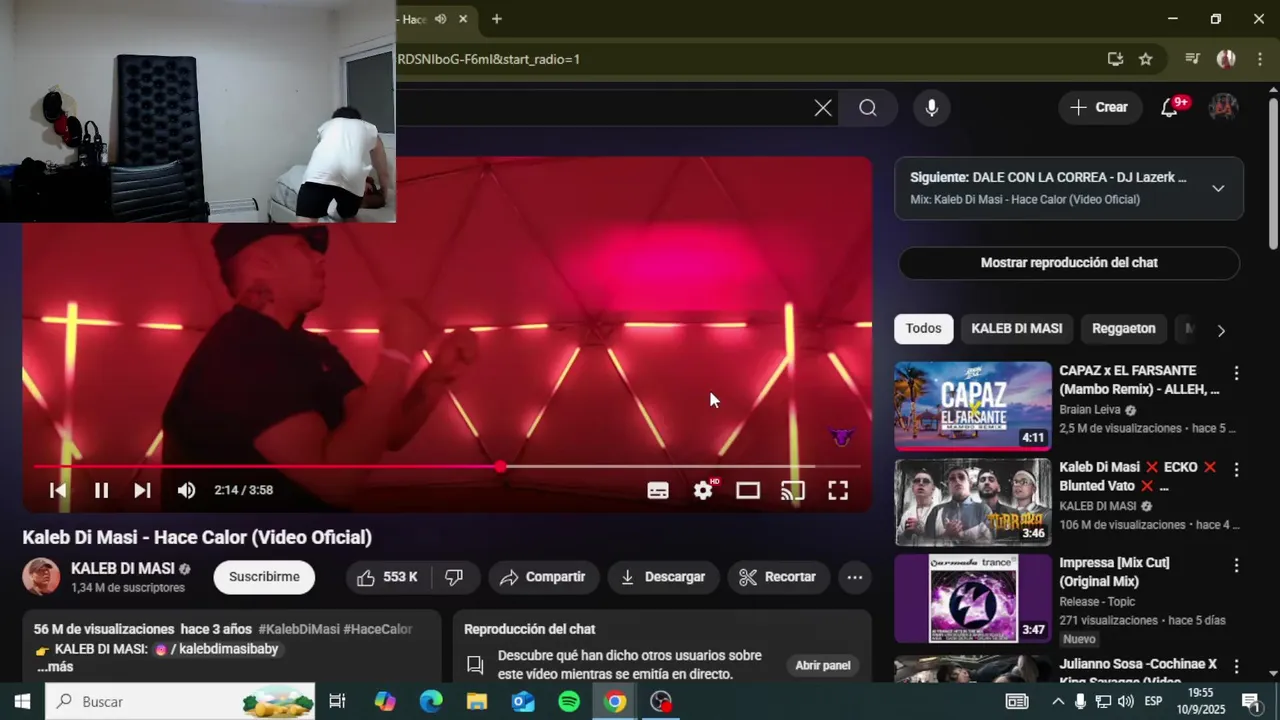Open Microsoft Edge from the taskbar
The image size is (1280, 720).
[x=431, y=702]
